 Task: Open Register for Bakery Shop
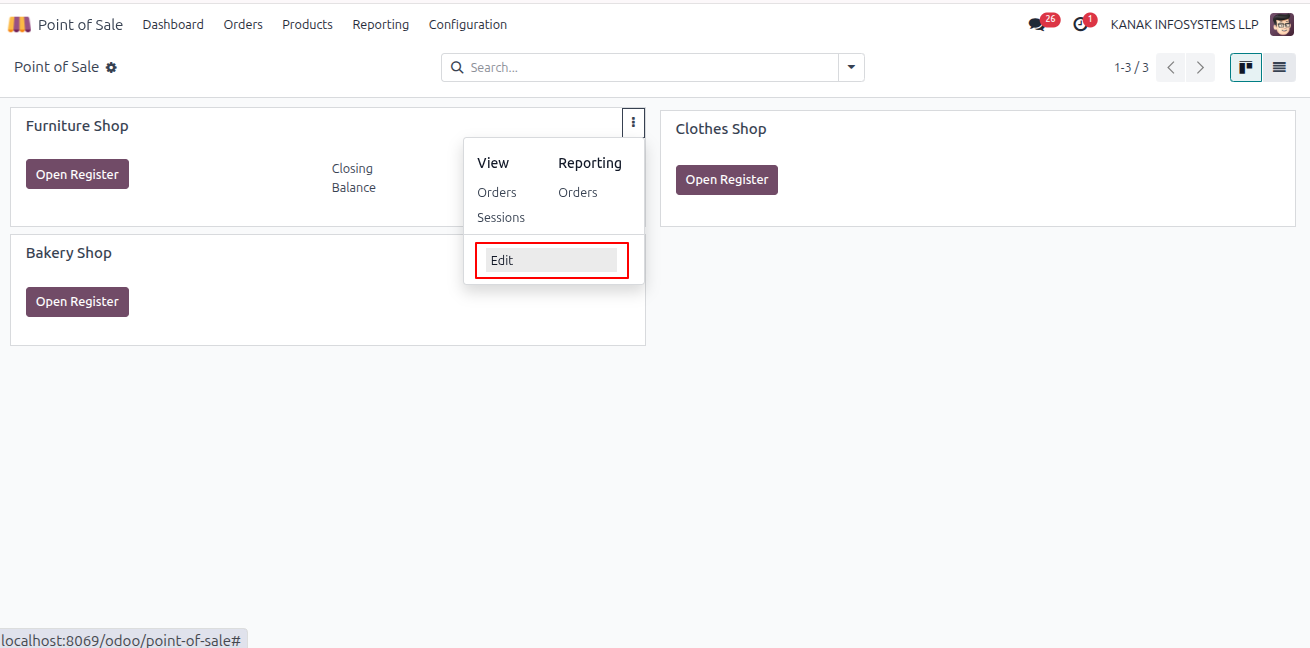tap(77, 302)
